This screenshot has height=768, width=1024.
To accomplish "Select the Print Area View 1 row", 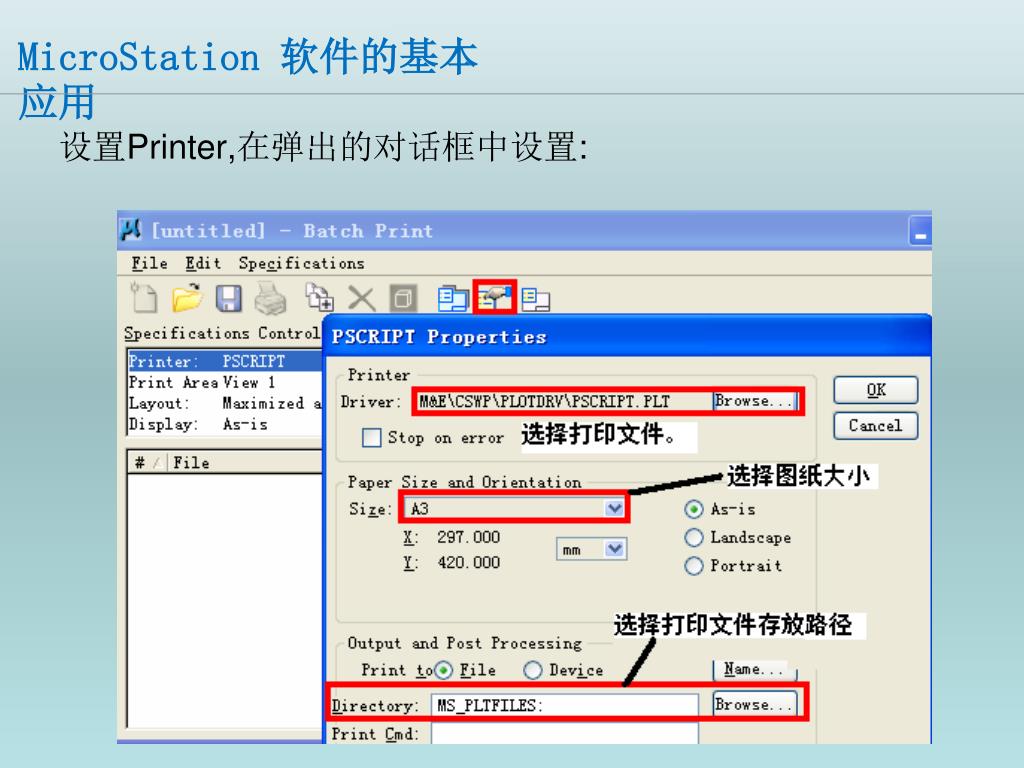I will coord(225,382).
